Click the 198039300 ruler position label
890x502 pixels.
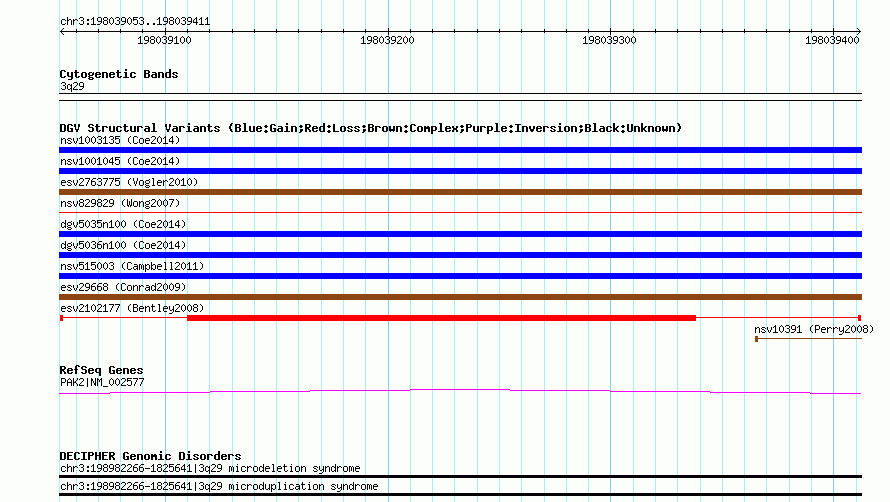click(x=609, y=40)
